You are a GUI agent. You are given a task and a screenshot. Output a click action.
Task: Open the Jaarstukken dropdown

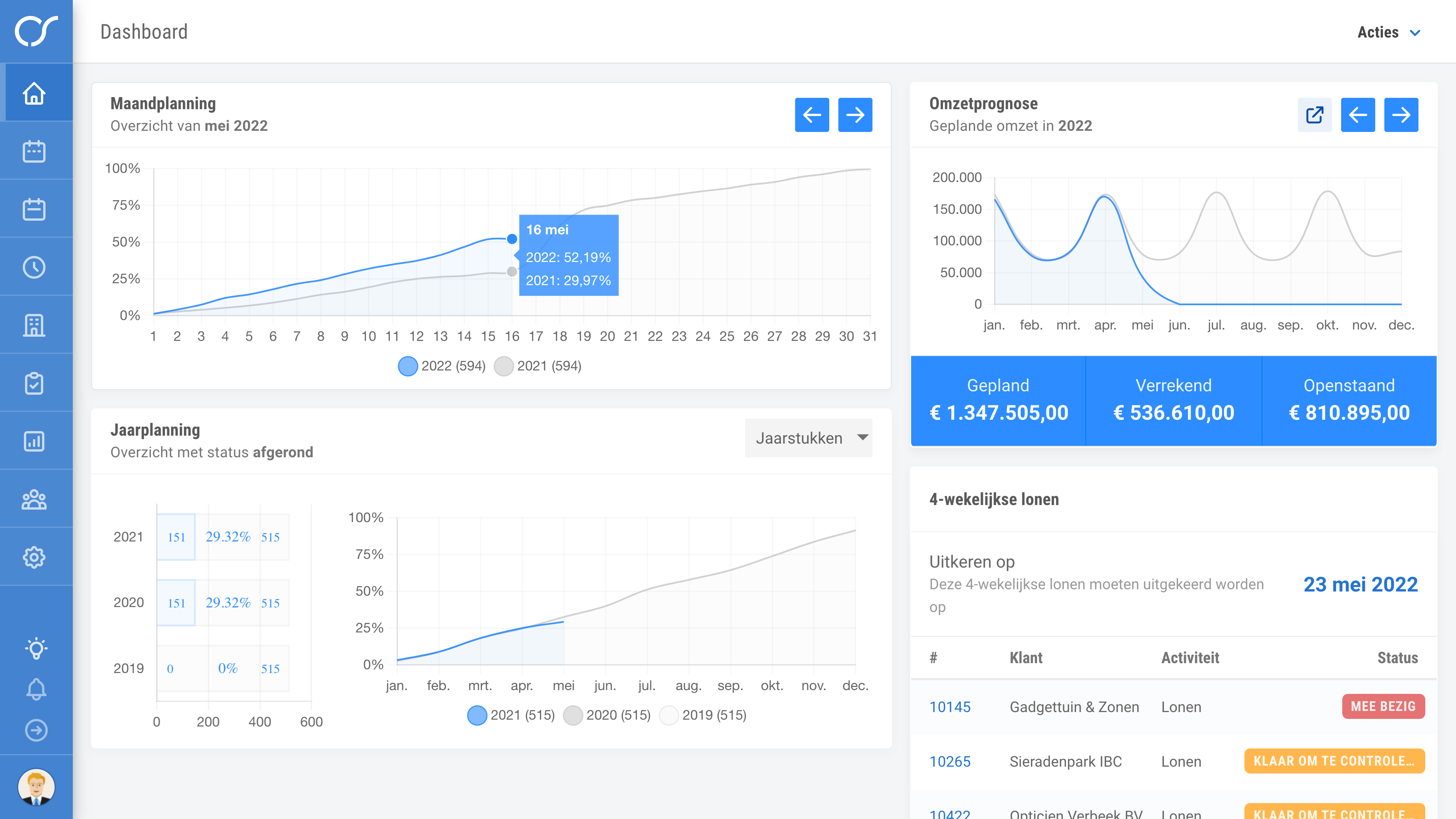click(808, 438)
